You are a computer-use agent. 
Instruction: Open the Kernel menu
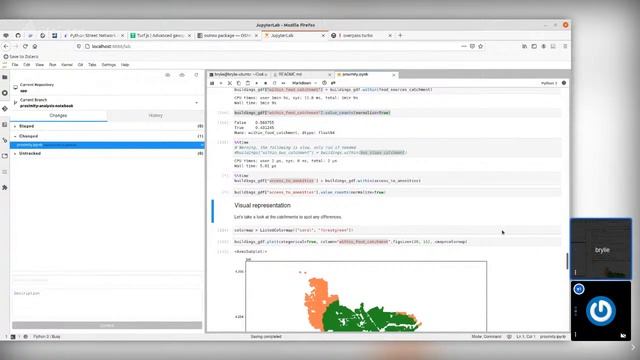(67, 65)
